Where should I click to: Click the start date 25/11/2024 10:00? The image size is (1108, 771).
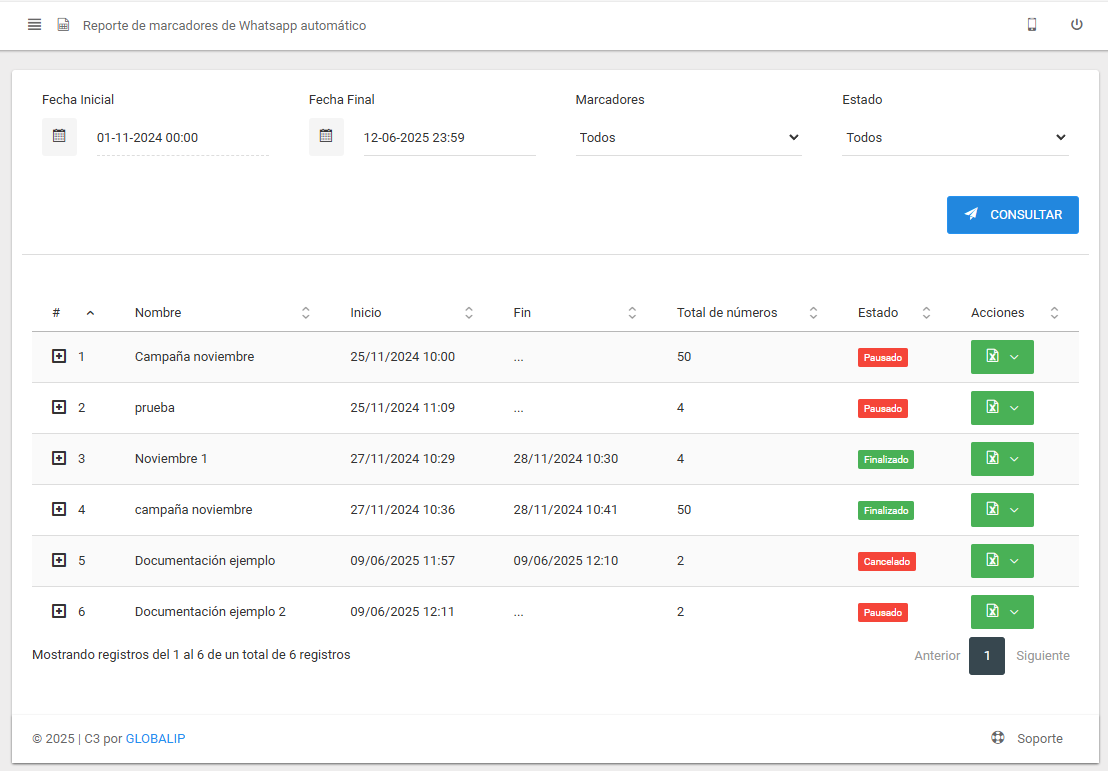[x=403, y=357]
